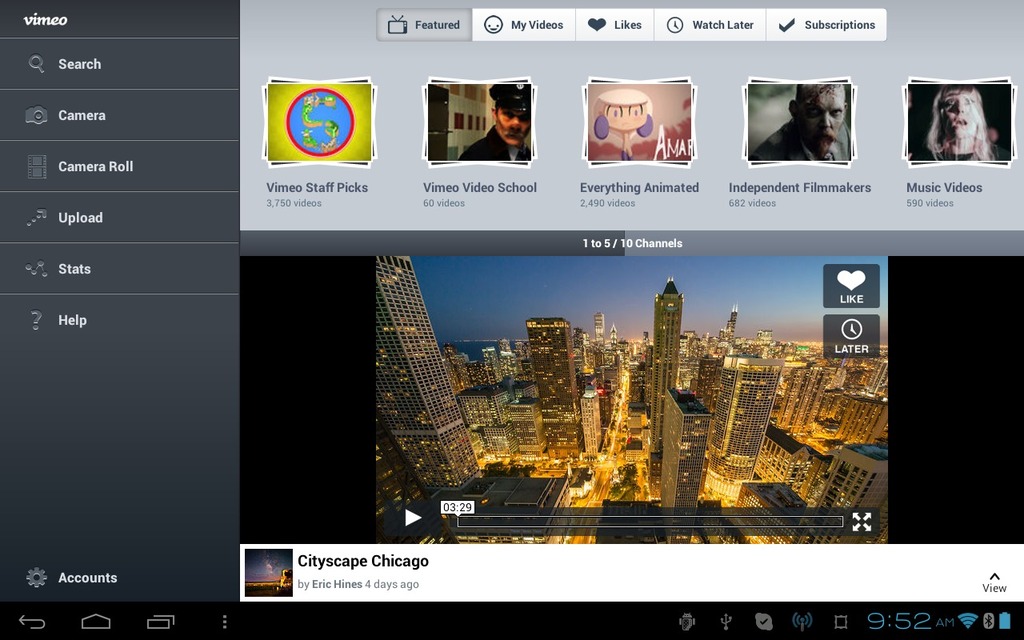Viewport: 1024px width, 640px height.
Task: Enter fullscreen video mode
Action: [x=861, y=521]
